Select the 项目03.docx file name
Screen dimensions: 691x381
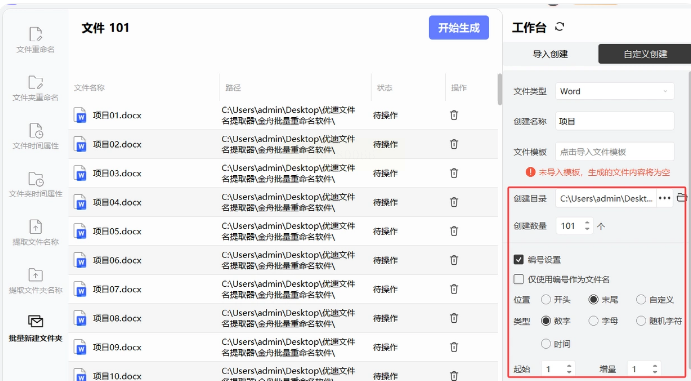click(117, 173)
